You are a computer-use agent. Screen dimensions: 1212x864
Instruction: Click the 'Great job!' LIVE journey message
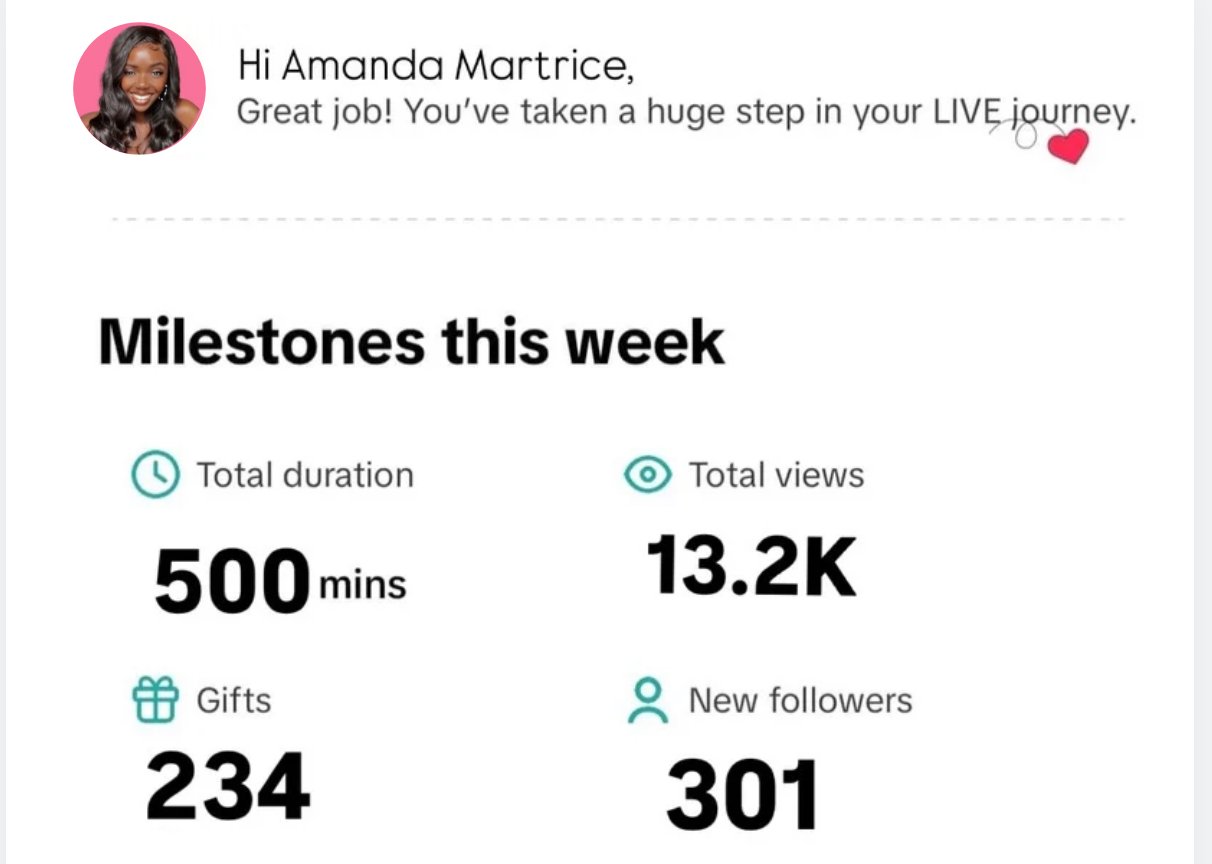(x=687, y=113)
